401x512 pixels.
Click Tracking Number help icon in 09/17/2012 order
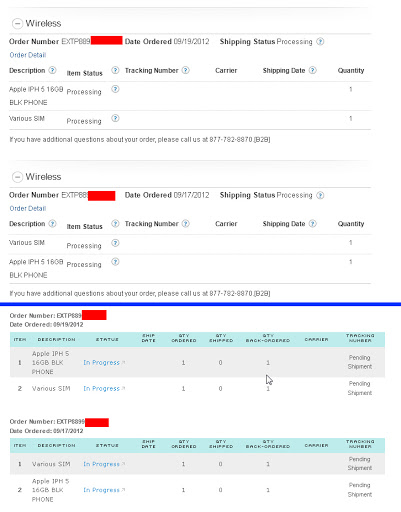(186, 224)
